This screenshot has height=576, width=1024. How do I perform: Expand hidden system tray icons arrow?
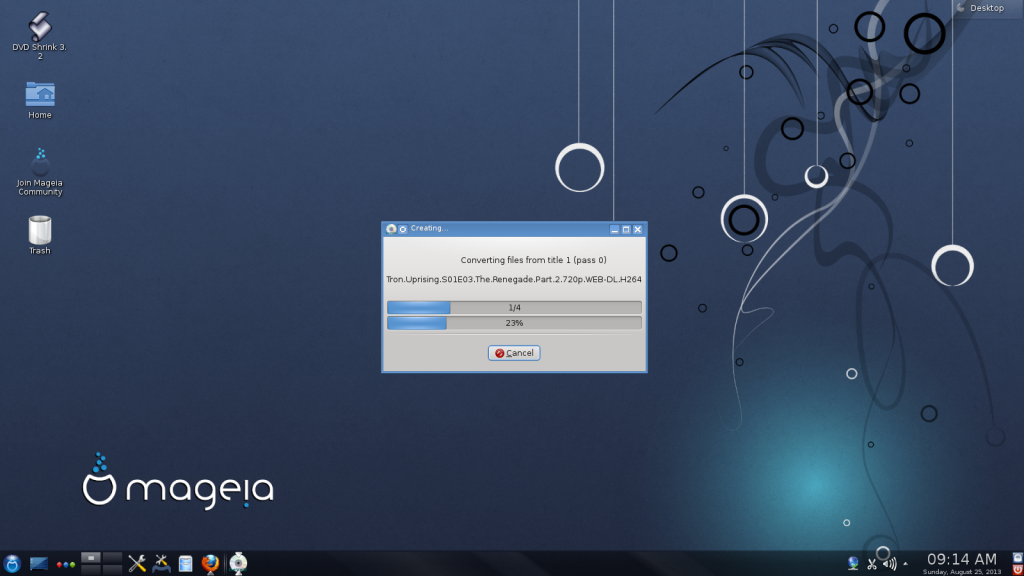pos(905,564)
